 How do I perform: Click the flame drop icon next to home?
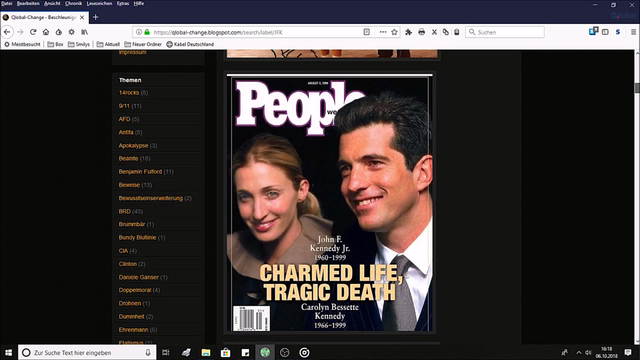click(59, 32)
